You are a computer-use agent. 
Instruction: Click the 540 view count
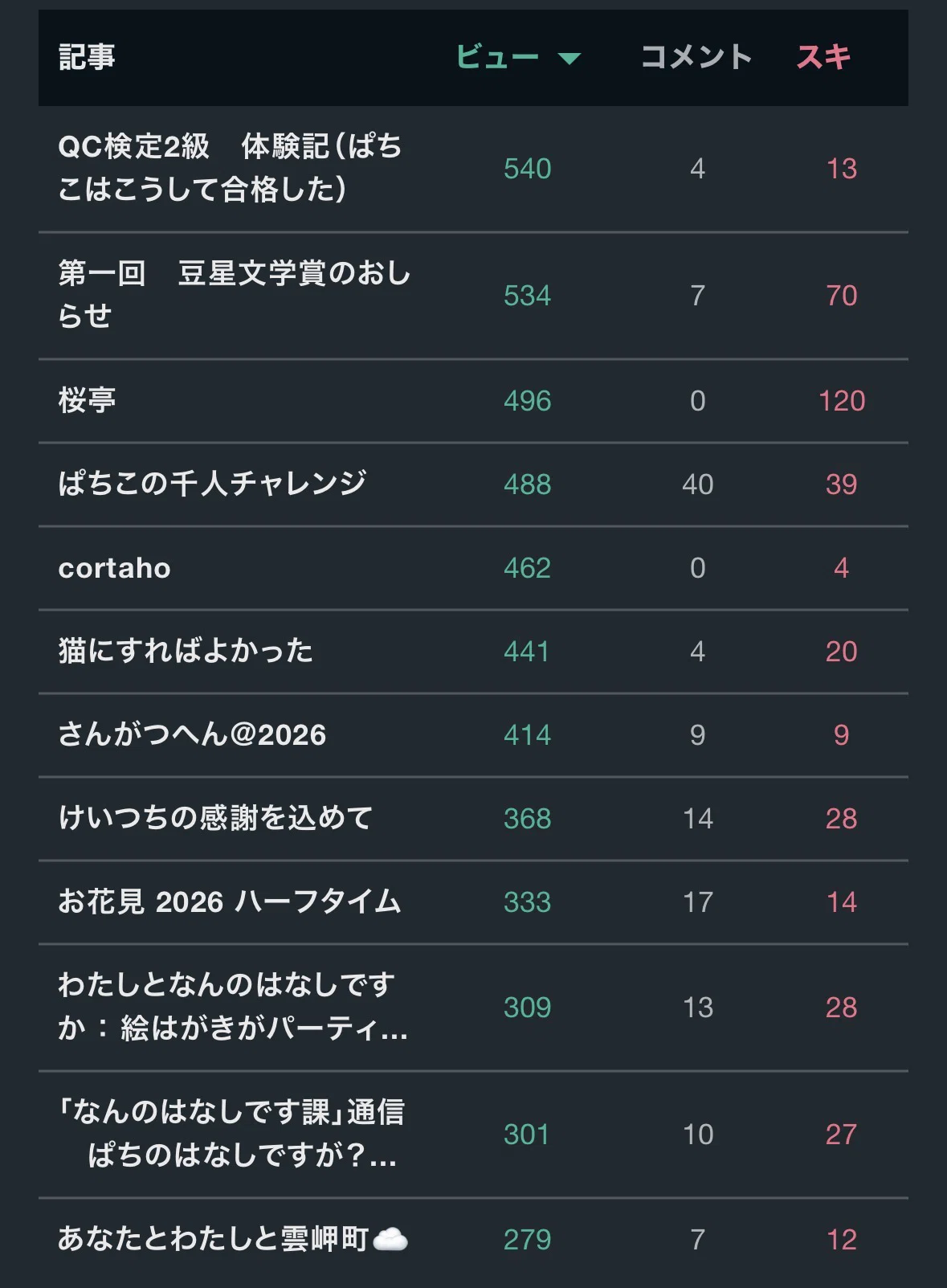pyautogui.click(x=527, y=169)
